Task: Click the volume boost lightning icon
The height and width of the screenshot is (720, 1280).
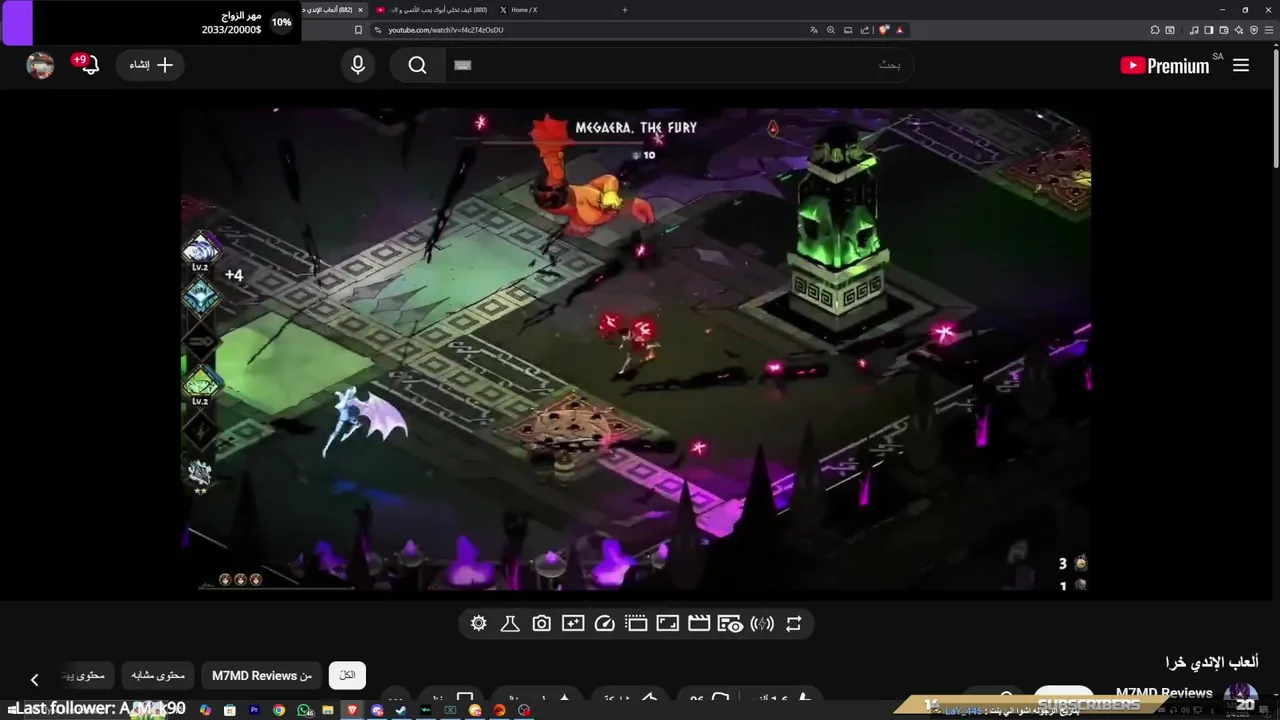Action: (x=762, y=623)
